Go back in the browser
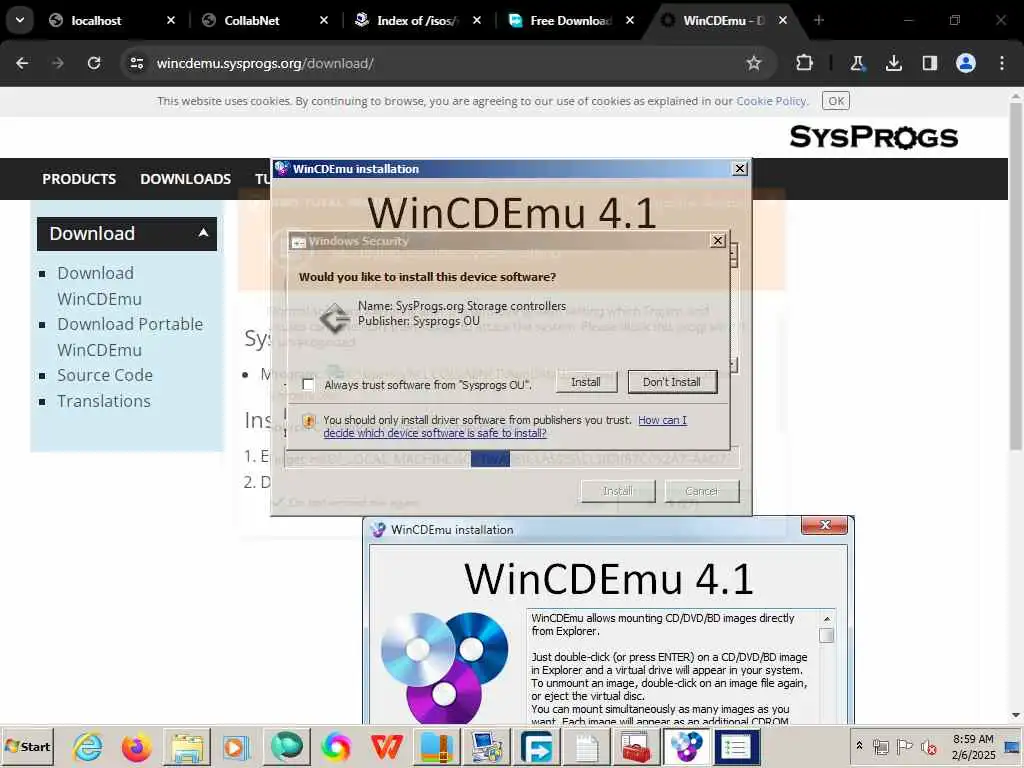This screenshot has width=1024, height=768. pyautogui.click(x=22, y=63)
